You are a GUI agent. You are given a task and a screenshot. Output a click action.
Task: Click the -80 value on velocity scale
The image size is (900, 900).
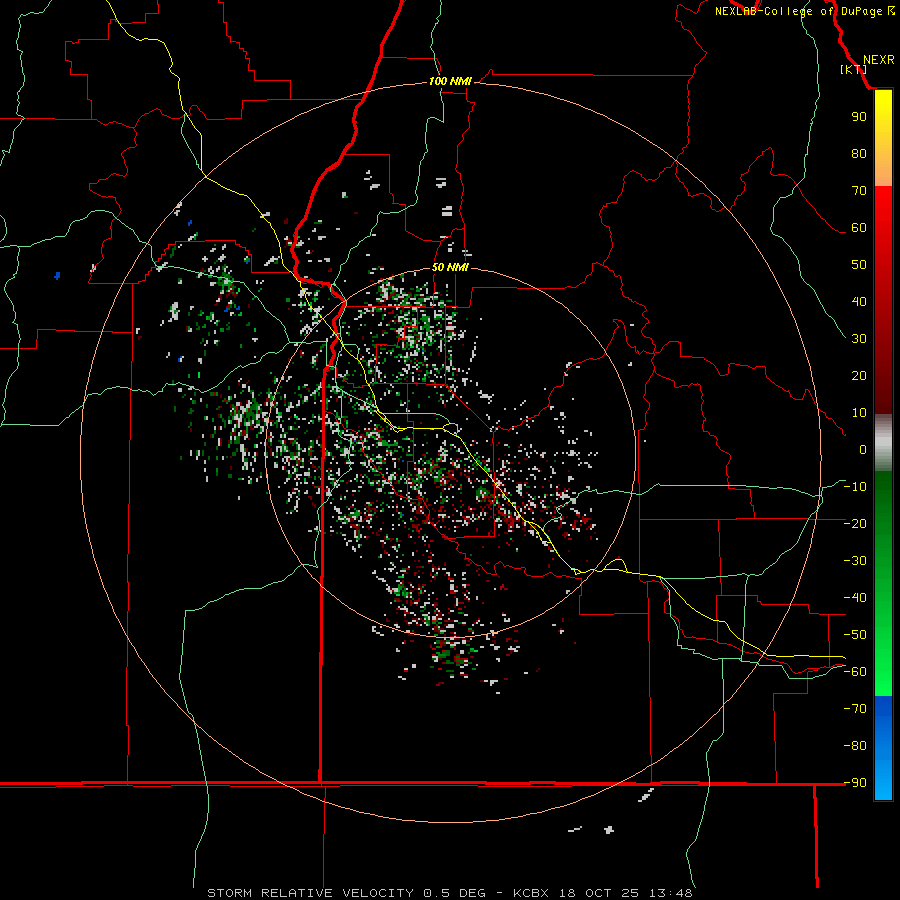click(x=855, y=746)
